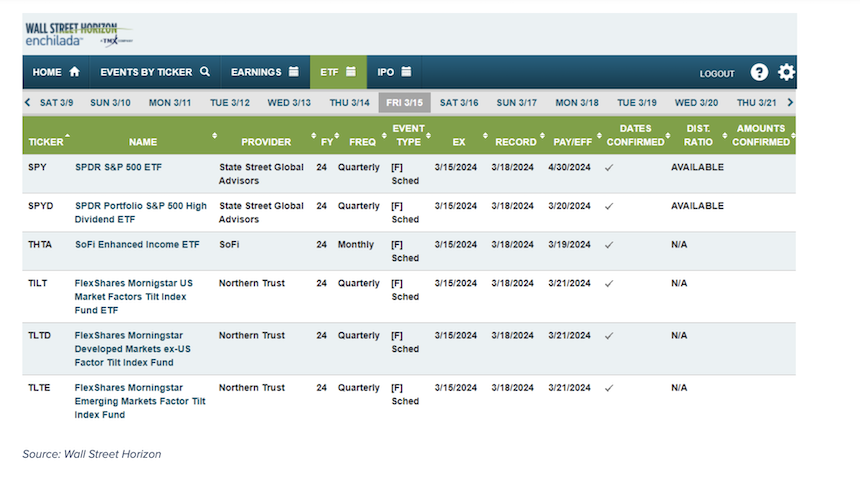Click the TLTE dates confirmed checkmark

609,388
